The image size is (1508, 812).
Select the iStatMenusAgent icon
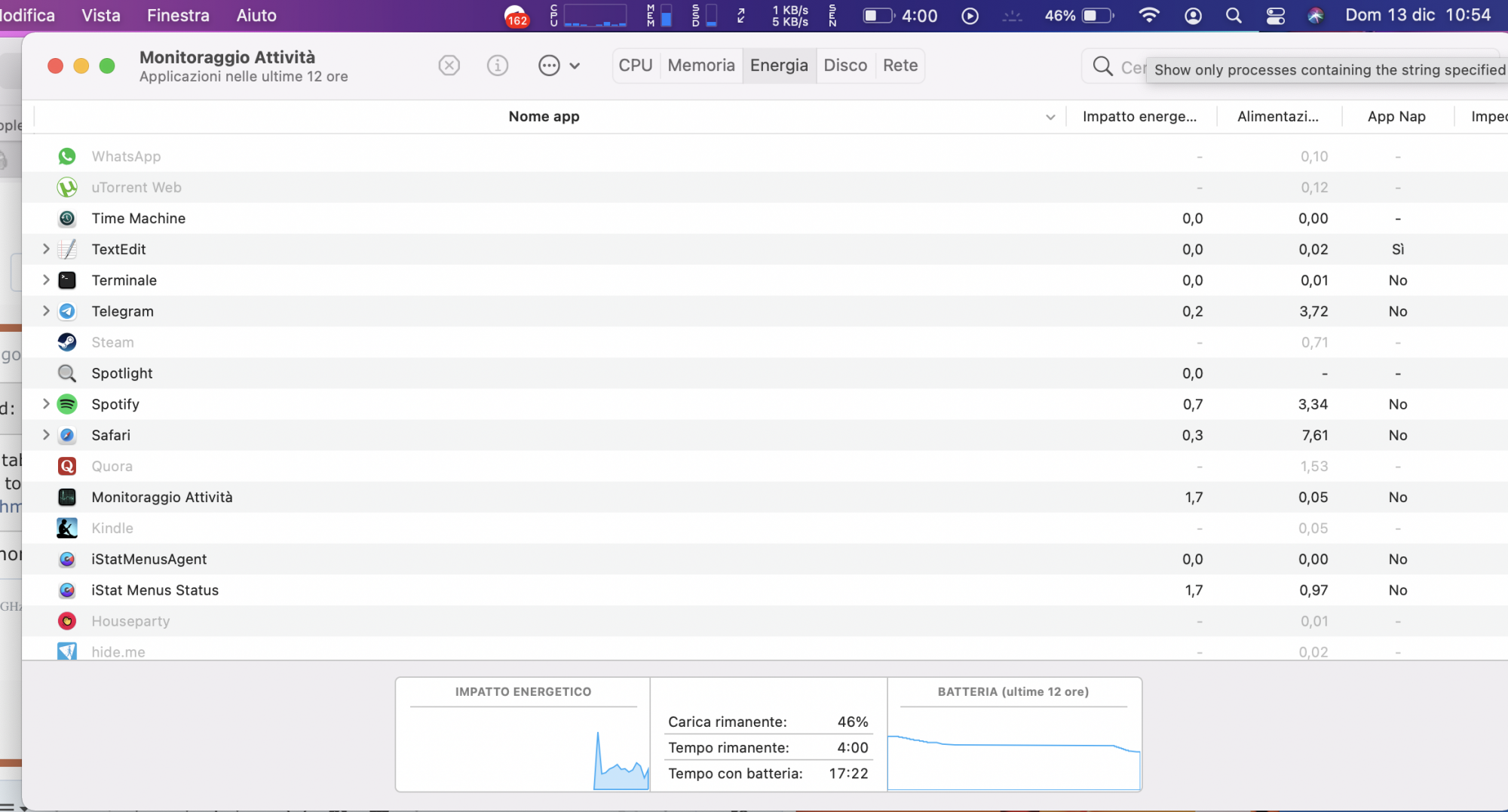click(x=67, y=559)
